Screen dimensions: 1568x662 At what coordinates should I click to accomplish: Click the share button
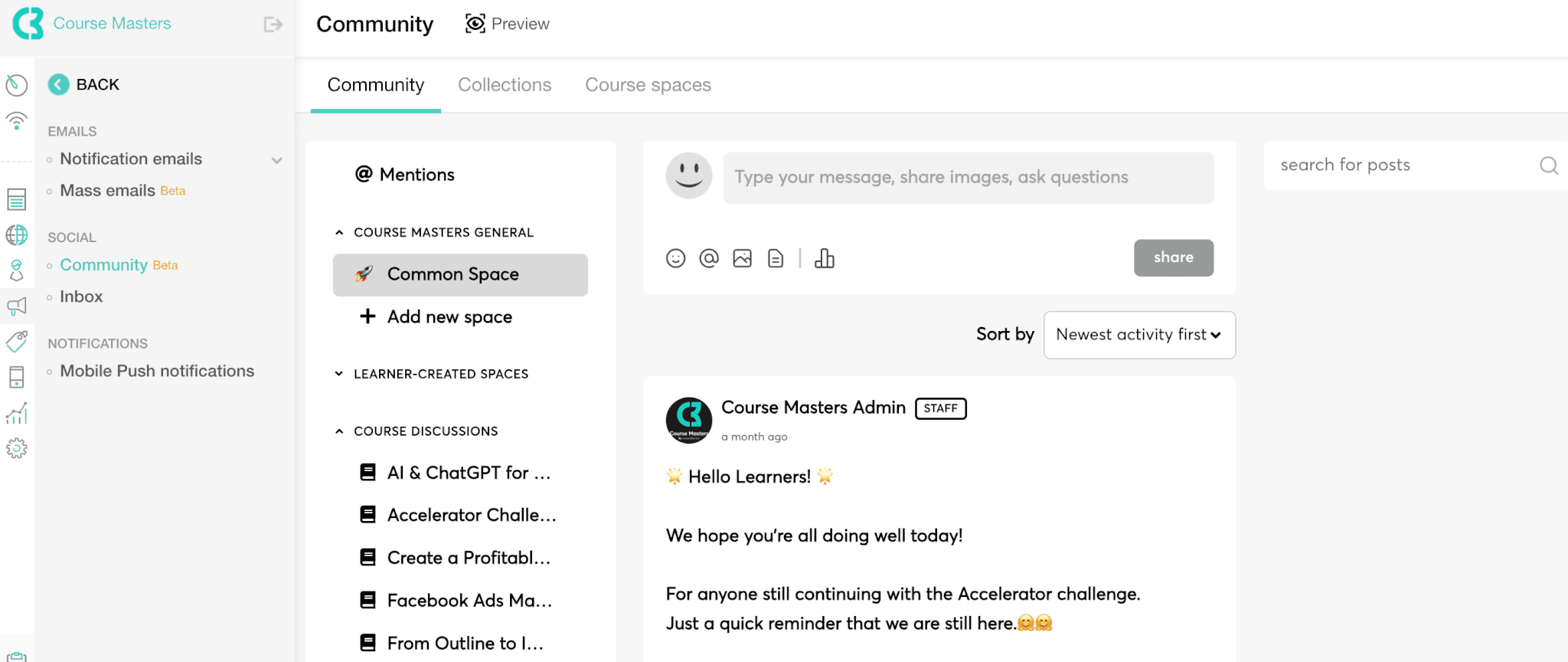(x=1174, y=258)
